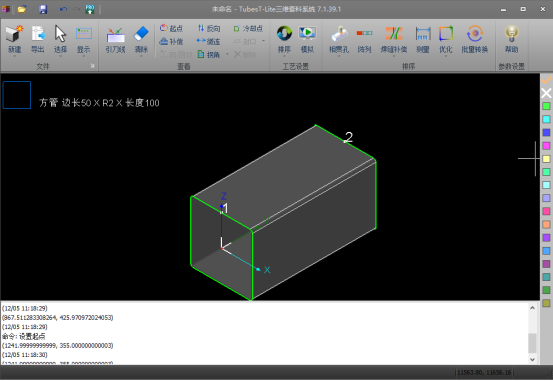Click the 命令: 设置起点 log line
The image size is (553, 381).
point(24,336)
